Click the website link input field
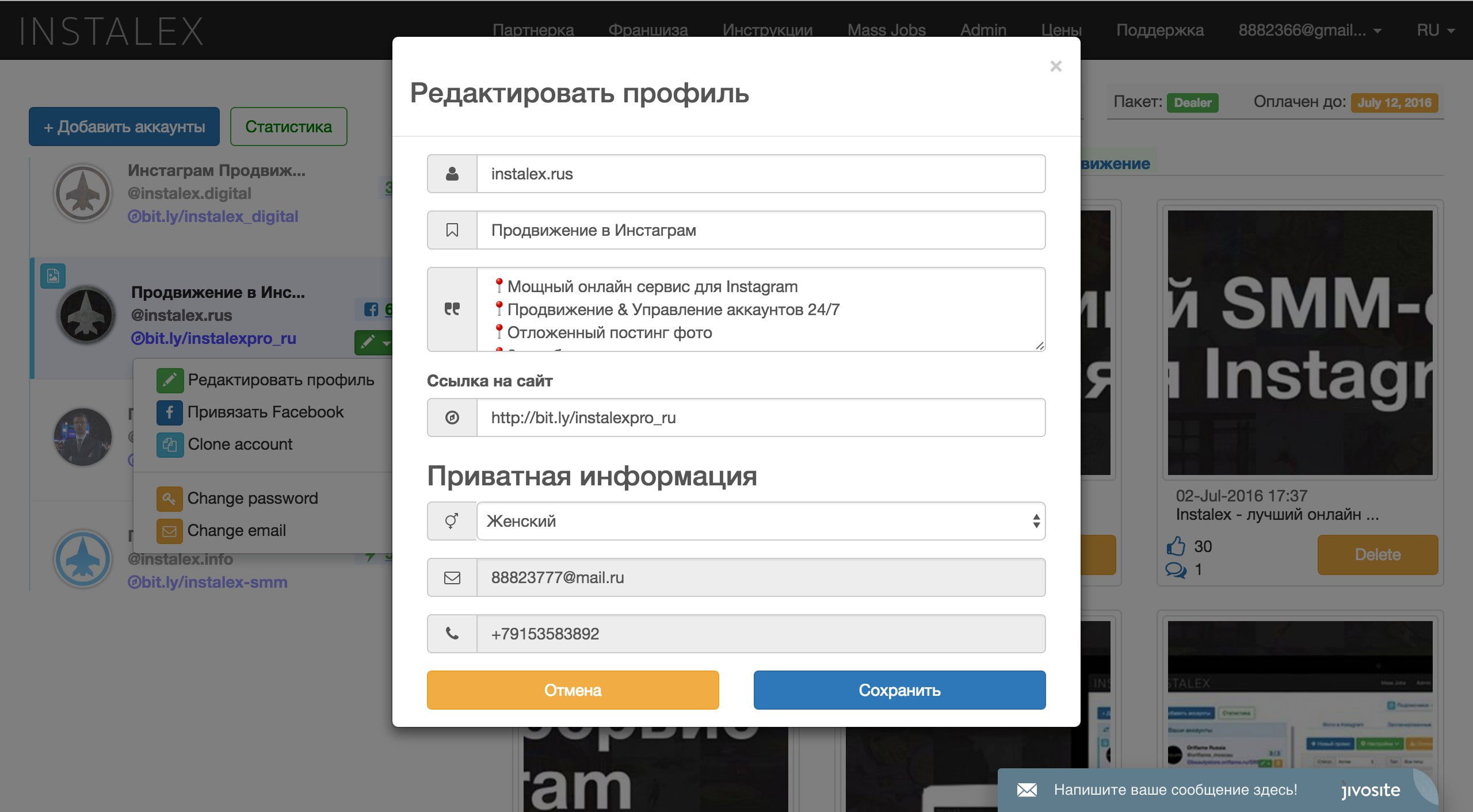The image size is (1473, 812). click(761, 418)
